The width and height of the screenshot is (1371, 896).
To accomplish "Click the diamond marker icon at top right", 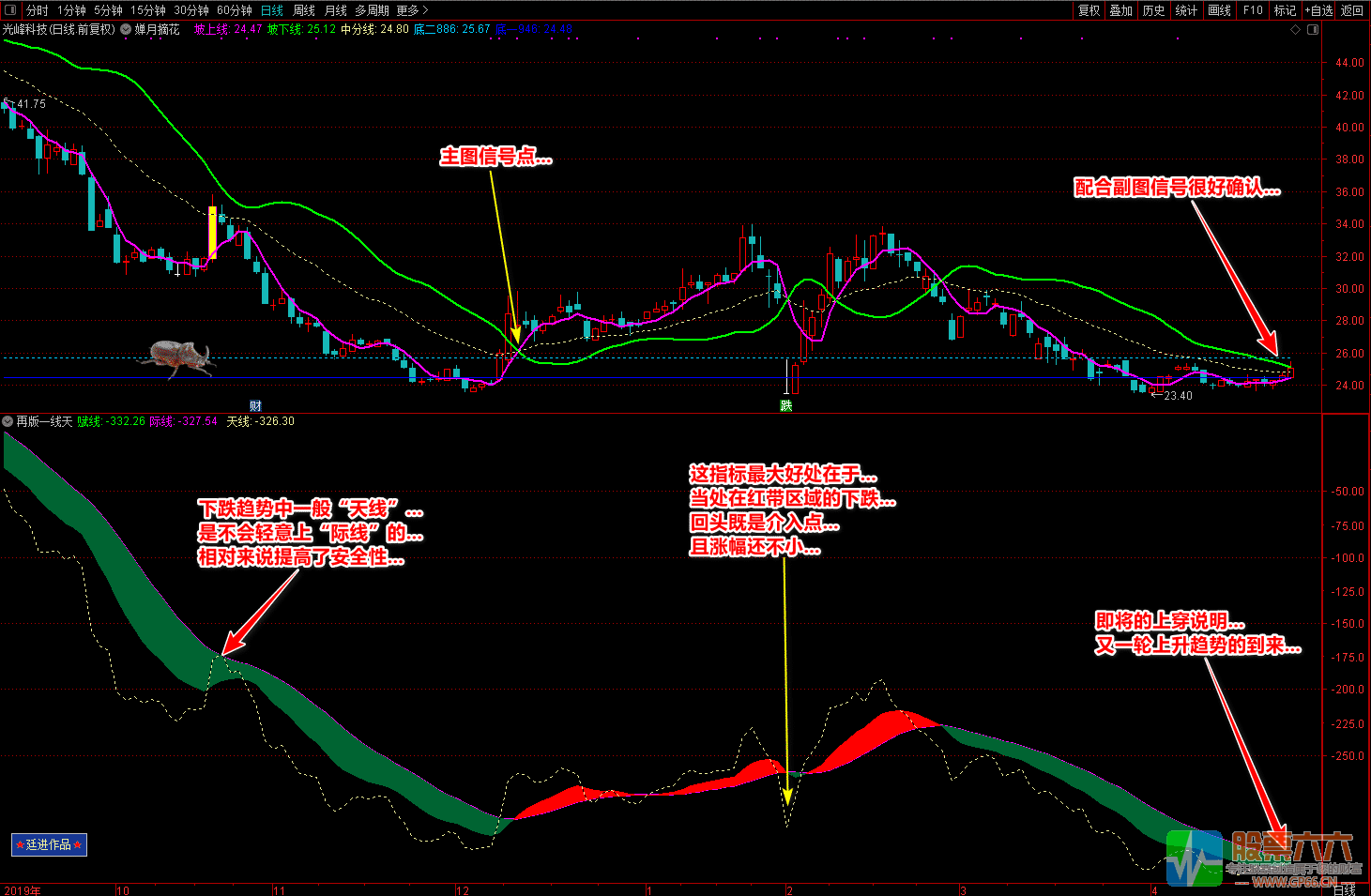I will (1296, 29).
